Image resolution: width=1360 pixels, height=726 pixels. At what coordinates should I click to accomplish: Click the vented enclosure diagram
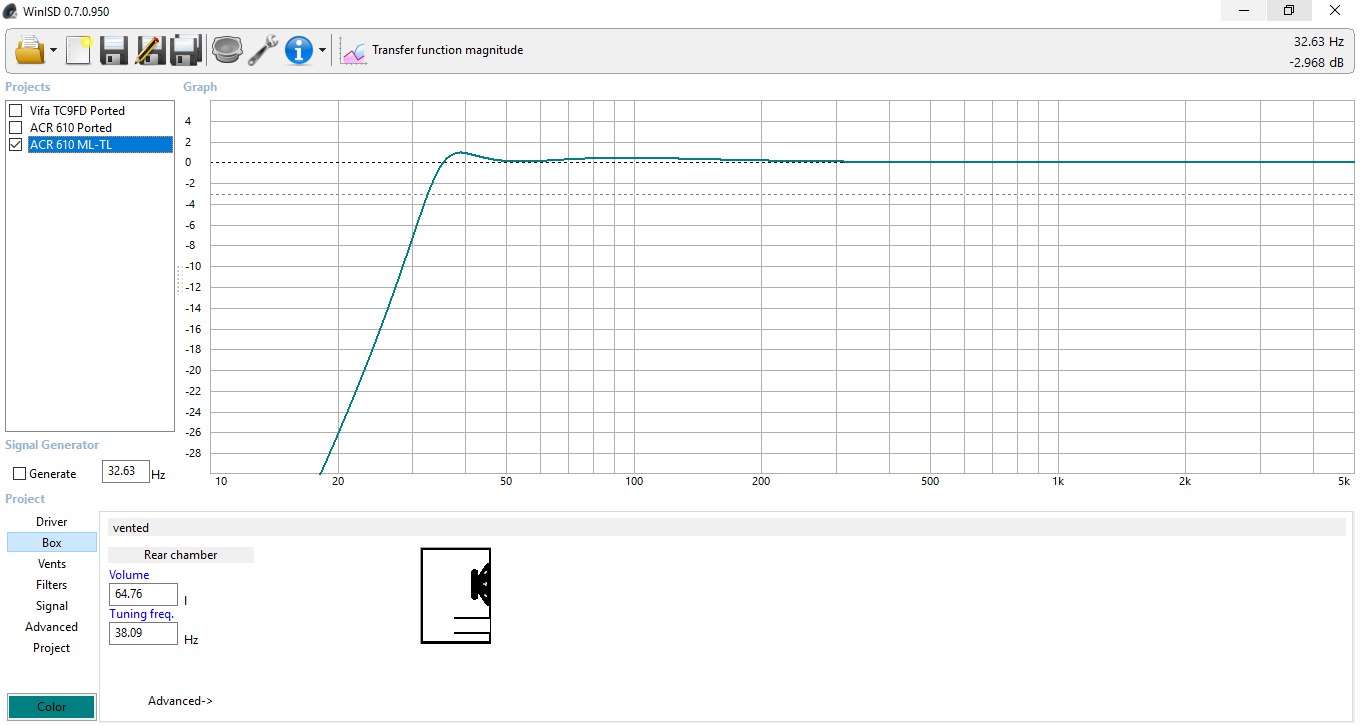(x=456, y=595)
